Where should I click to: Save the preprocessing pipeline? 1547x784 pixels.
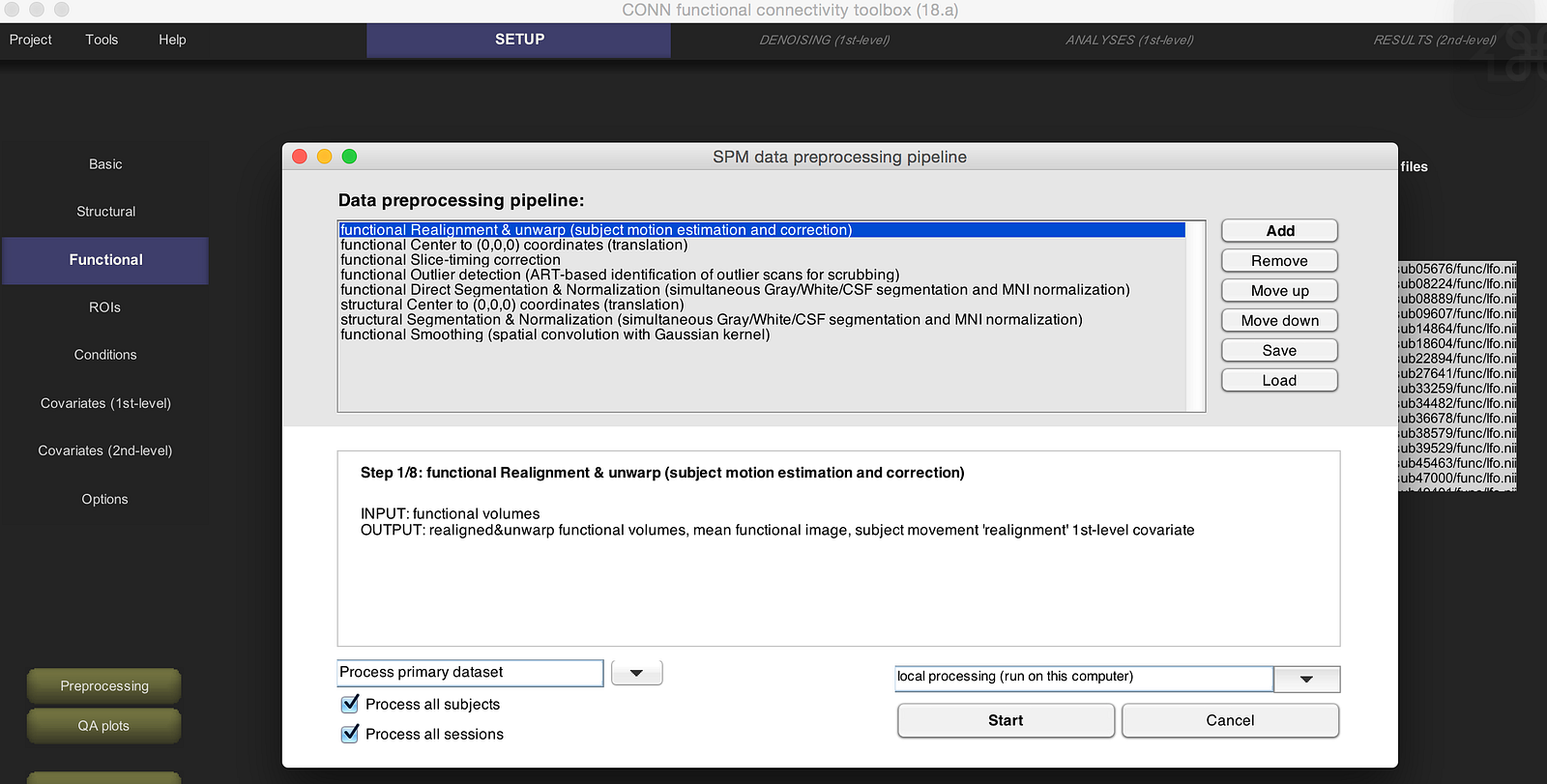(x=1279, y=351)
